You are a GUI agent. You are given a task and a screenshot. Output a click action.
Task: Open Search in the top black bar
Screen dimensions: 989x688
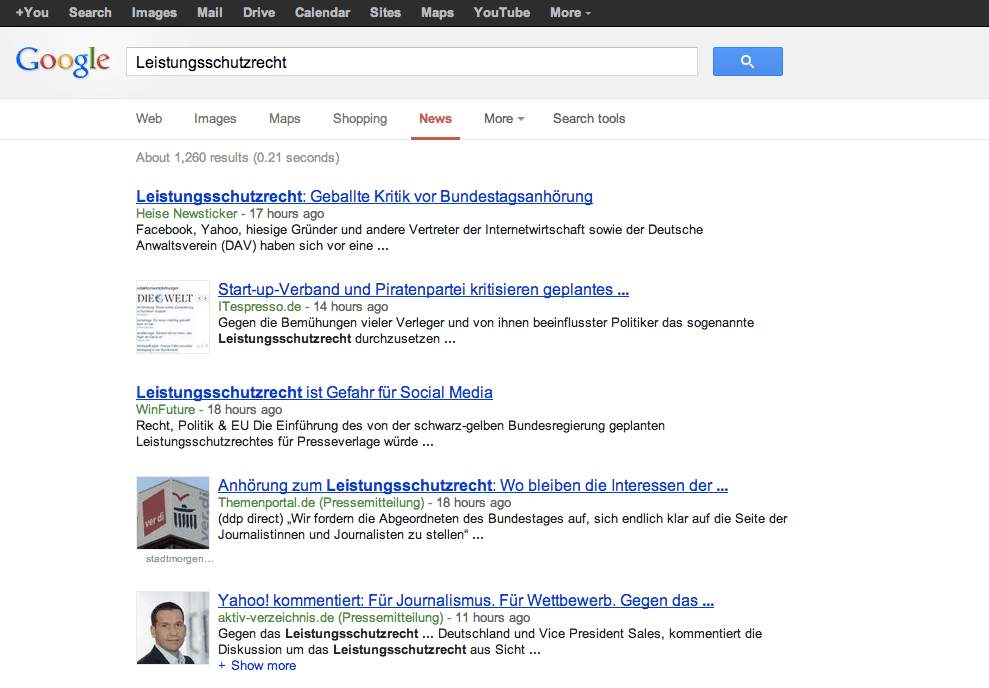pos(90,13)
